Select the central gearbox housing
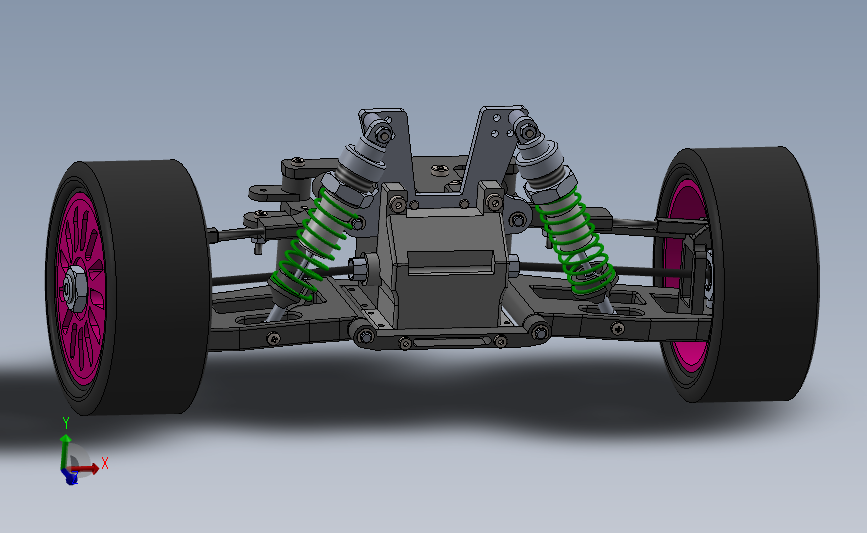867x533 pixels. [x=449, y=268]
